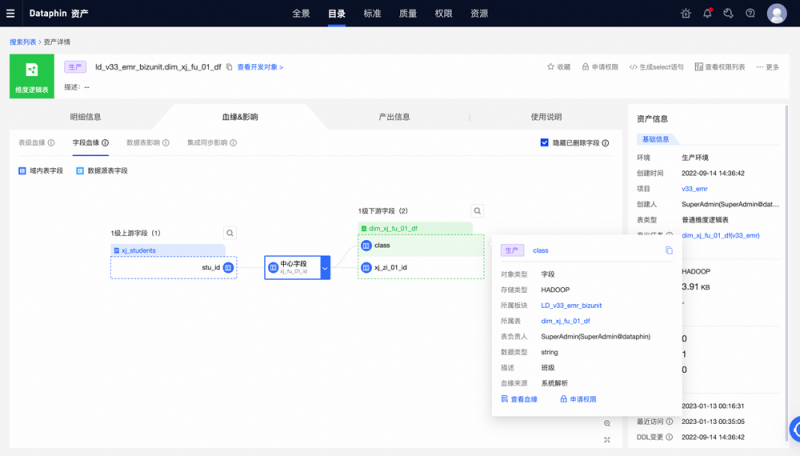The image size is (800, 456).
Task: Click the 收藏 star to favorite asset
Action: (558, 67)
